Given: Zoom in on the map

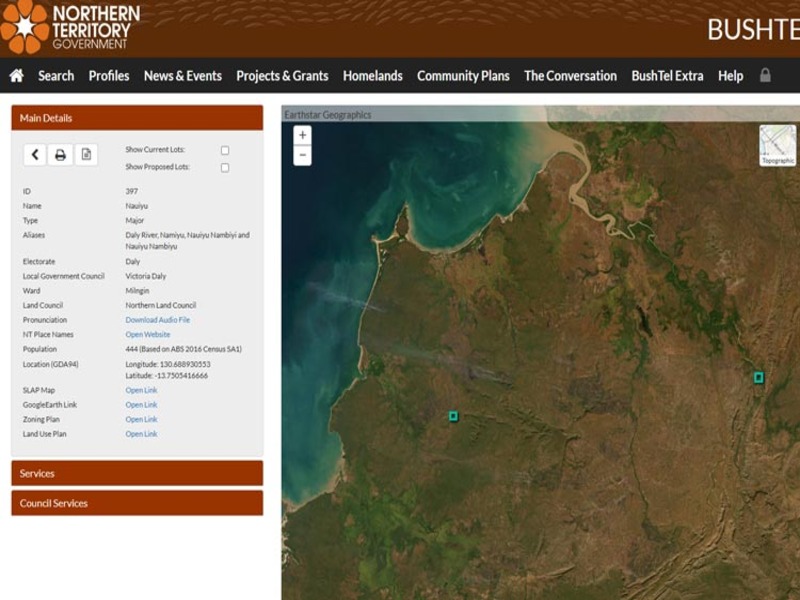Looking at the screenshot, I should point(302,135).
